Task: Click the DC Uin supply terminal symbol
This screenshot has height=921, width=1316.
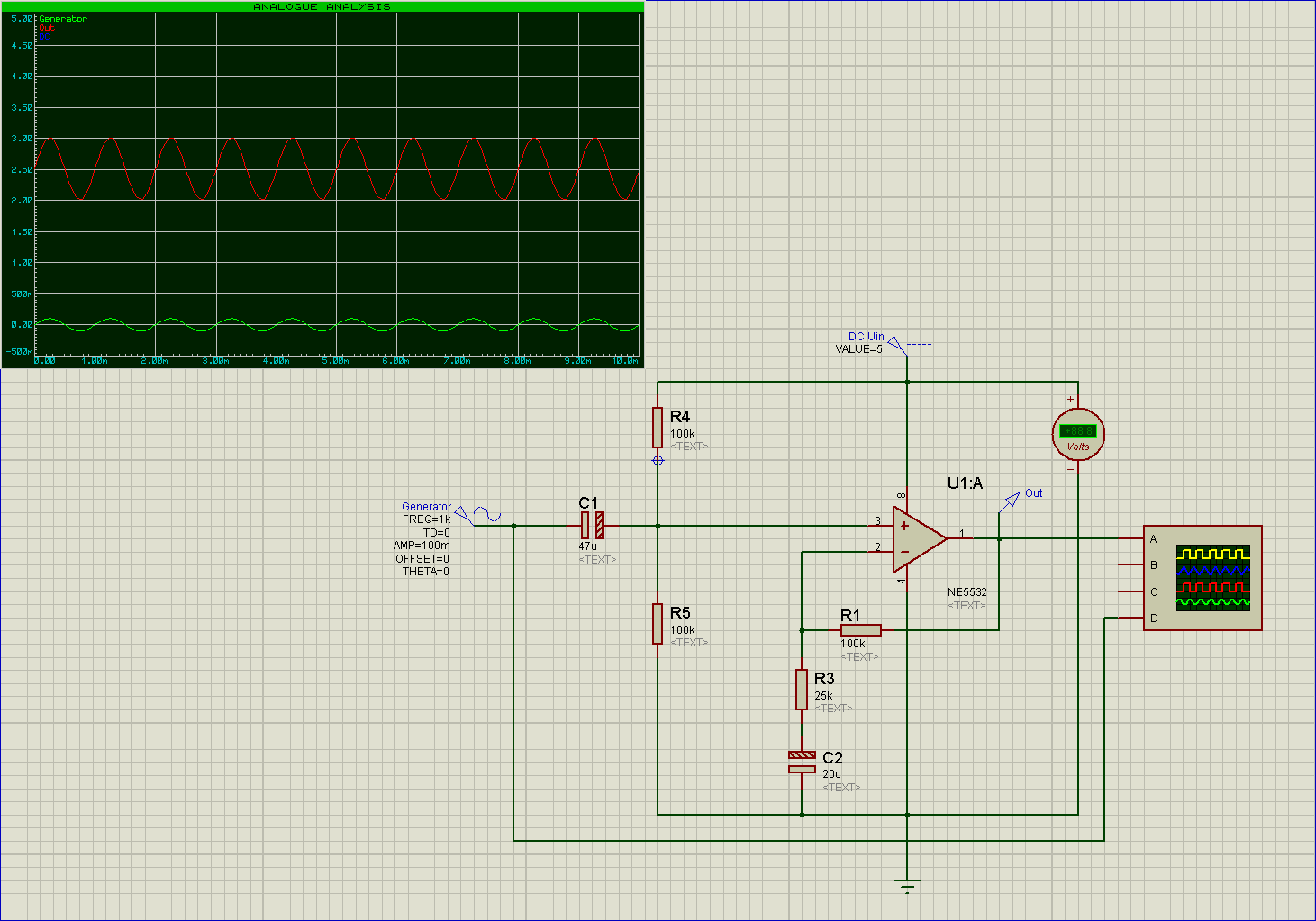Action: [x=898, y=343]
